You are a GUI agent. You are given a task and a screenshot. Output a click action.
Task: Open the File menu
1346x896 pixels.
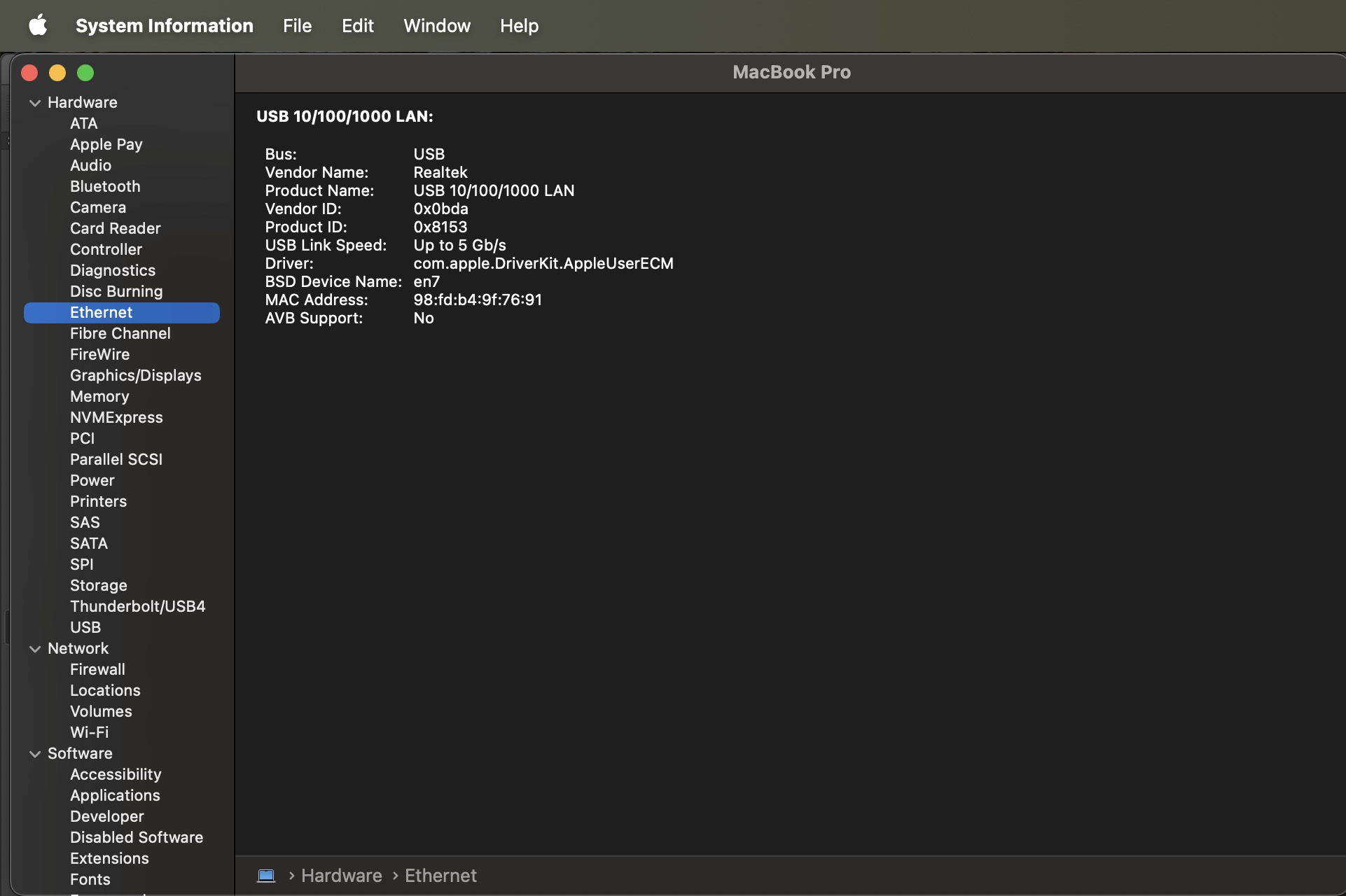click(297, 26)
